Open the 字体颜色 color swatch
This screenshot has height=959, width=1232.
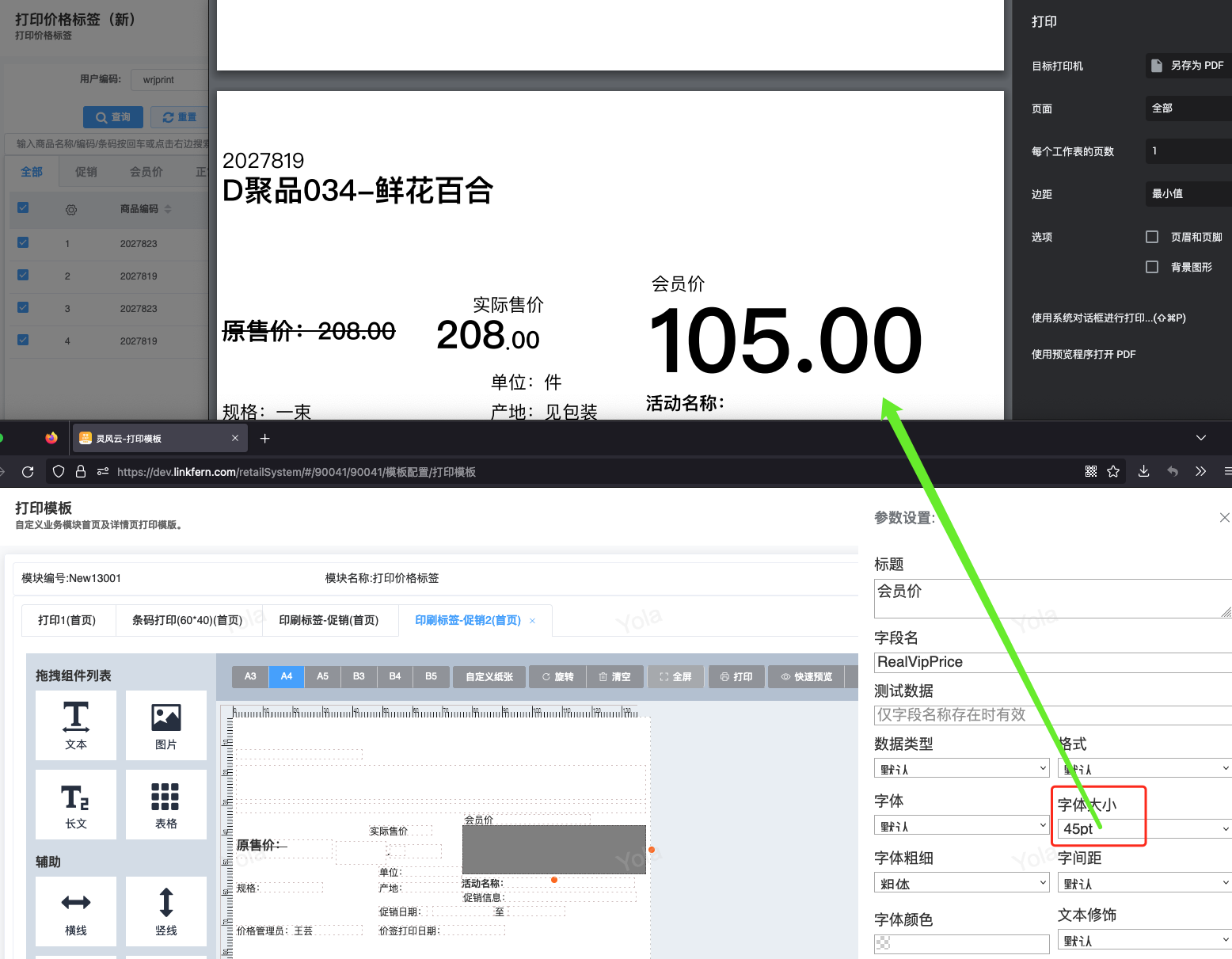pyautogui.click(x=961, y=943)
